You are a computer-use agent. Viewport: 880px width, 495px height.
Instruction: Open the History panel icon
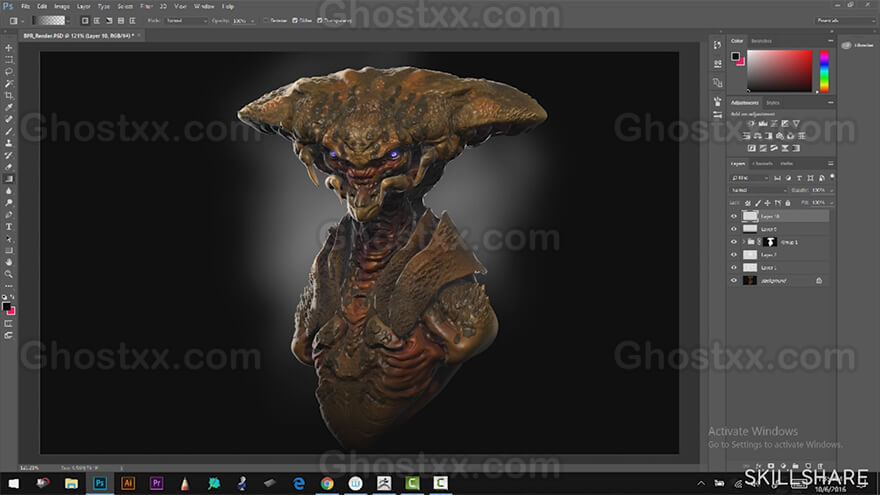pyautogui.click(x=717, y=45)
